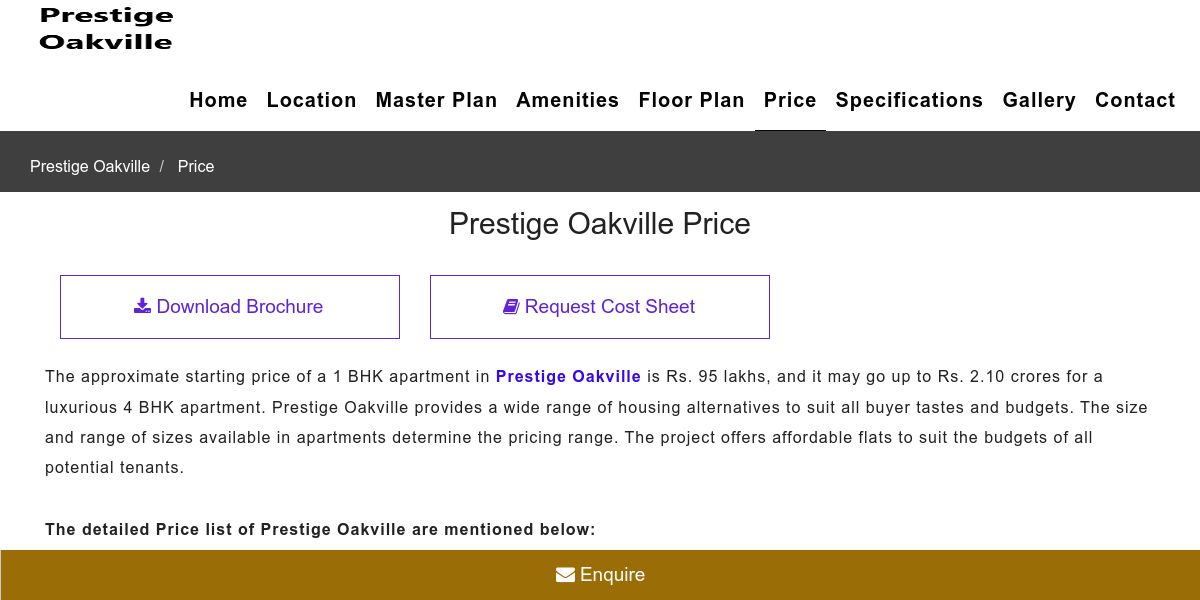1200x600 pixels.
Task: Go to the Location page
Action: click(x=311, y=100)
